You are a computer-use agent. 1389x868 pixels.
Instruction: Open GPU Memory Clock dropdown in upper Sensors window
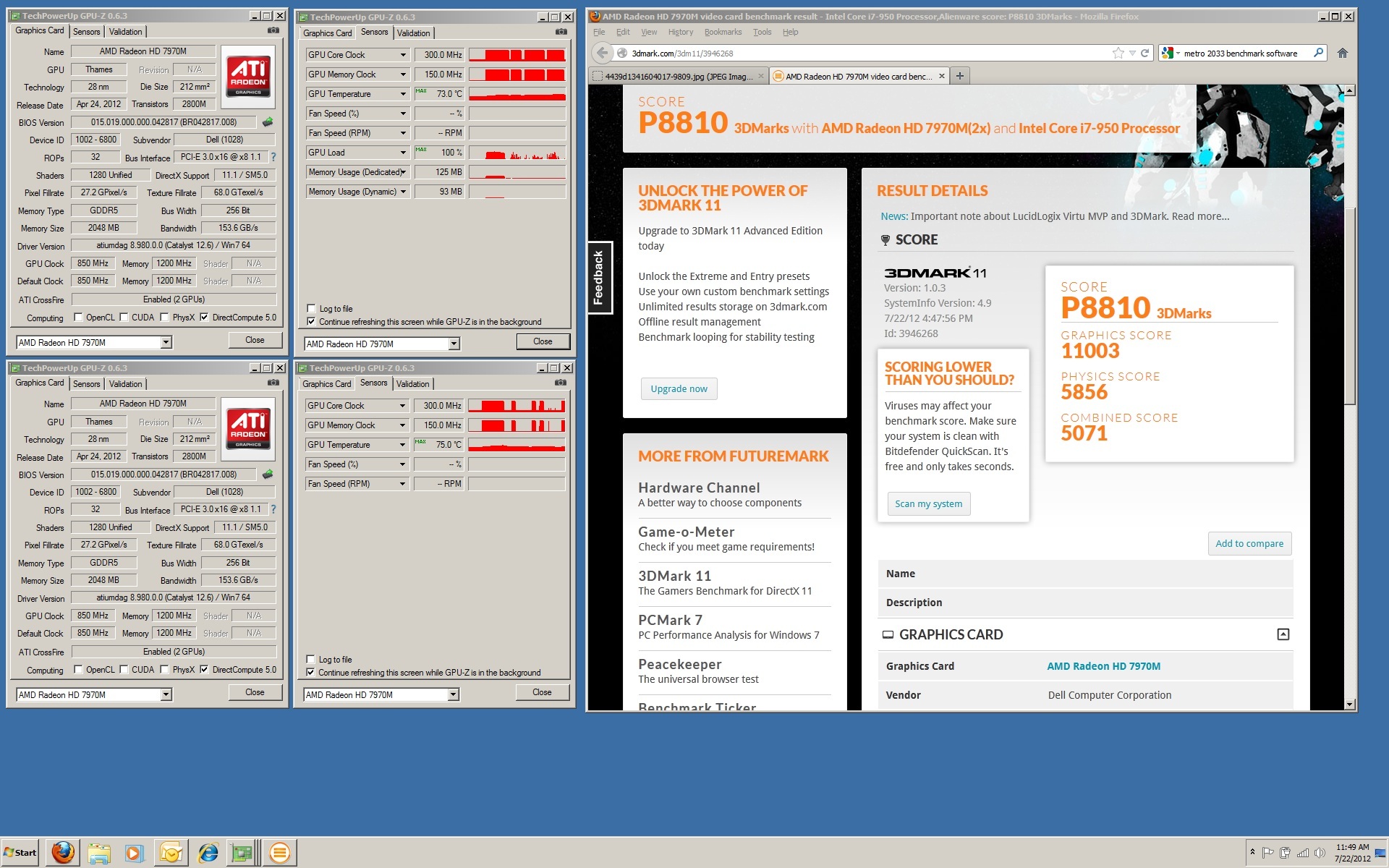404,75
